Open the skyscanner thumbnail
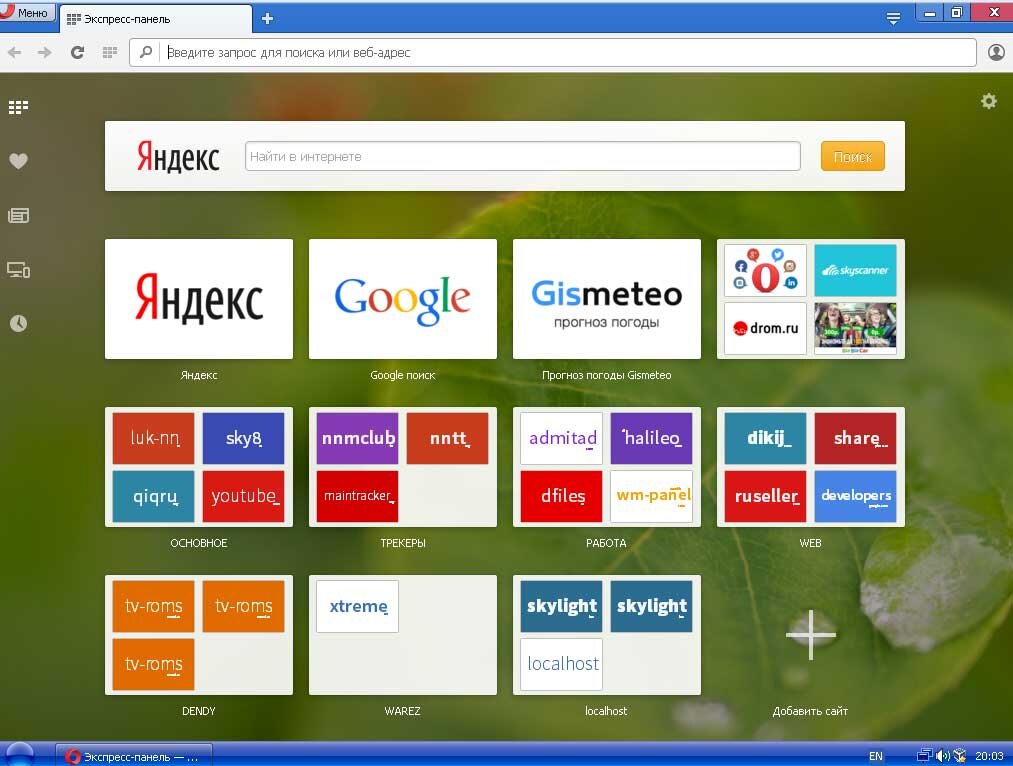The image size is (1013, 766). [855, 270]
